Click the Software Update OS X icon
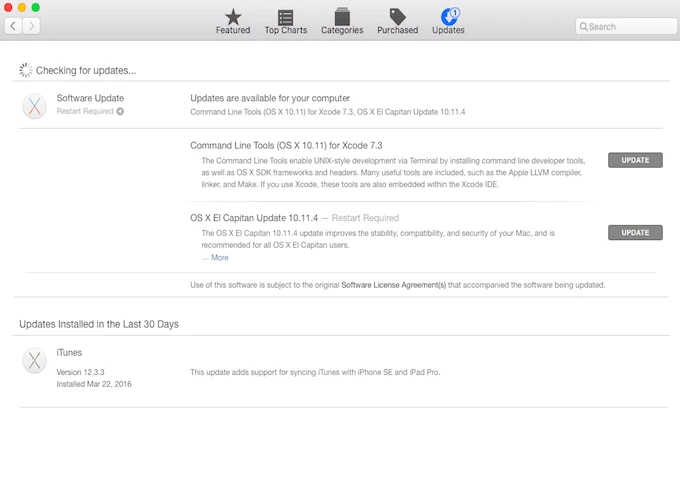 coord(34,106)
